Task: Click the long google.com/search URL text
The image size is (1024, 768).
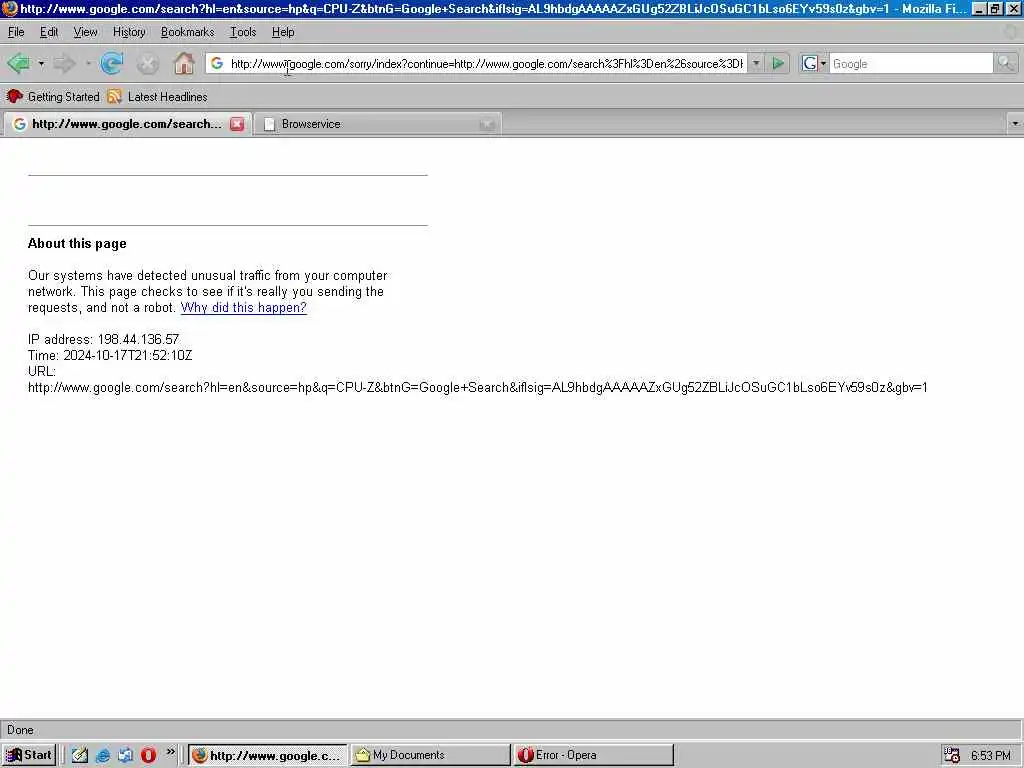Action: [x=477, y=387]
